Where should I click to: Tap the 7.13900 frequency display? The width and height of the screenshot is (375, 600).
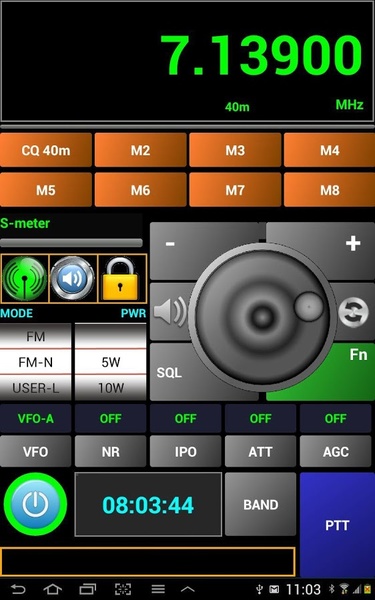click(261, 55)
